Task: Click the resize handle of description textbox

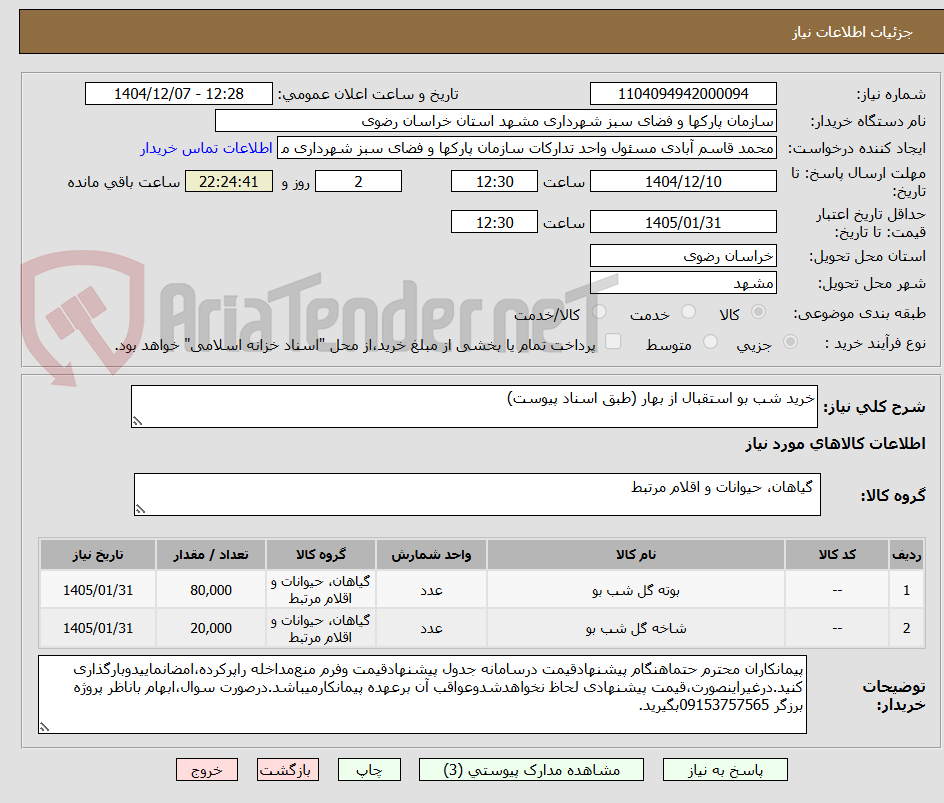Action: coord(137,421)
